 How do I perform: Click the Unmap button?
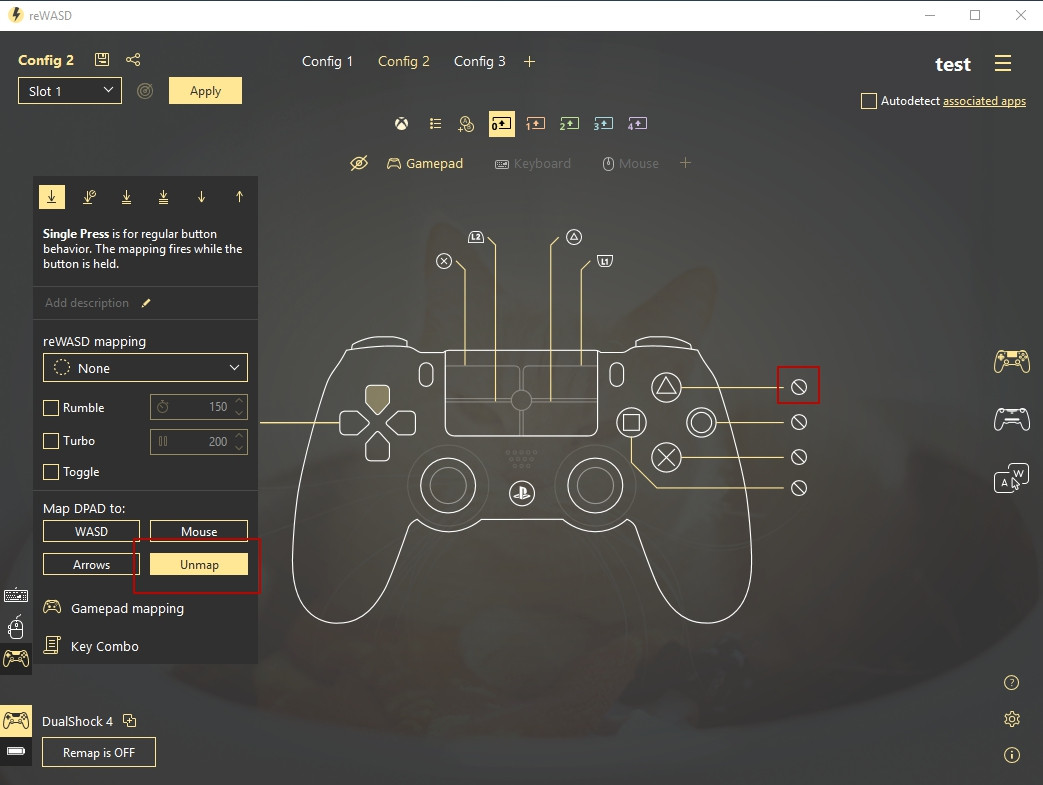click(x=199, y=565)
